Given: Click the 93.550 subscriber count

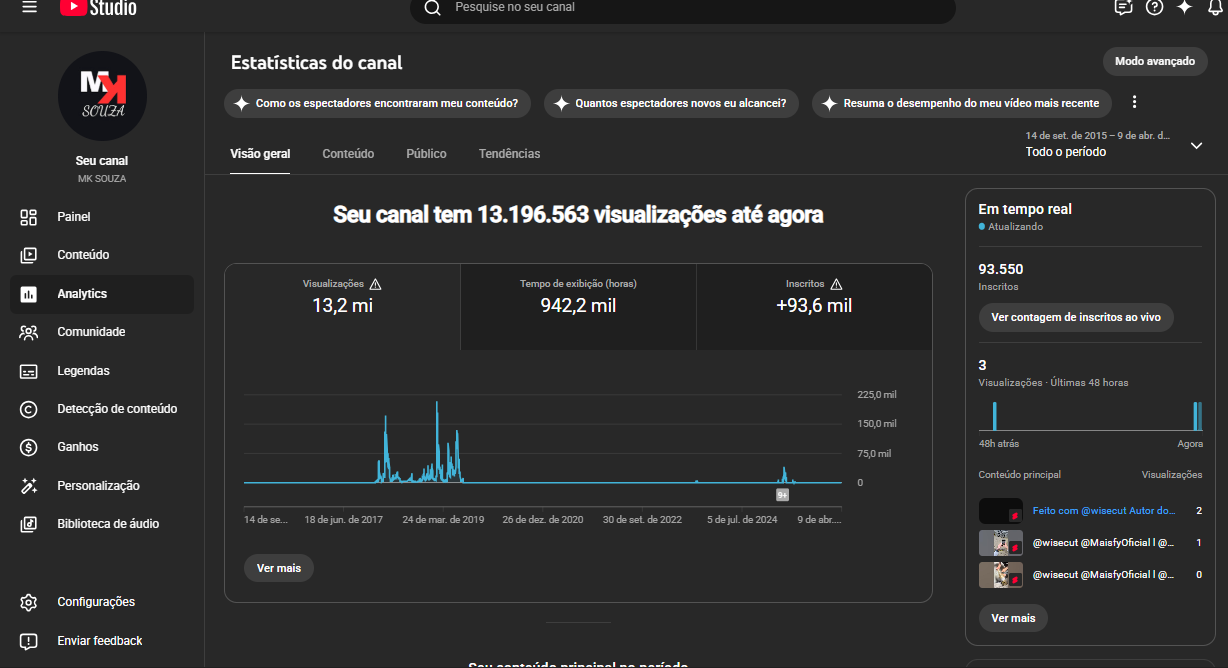Looking at the screenshot, I should click(x=1001, y=269).
